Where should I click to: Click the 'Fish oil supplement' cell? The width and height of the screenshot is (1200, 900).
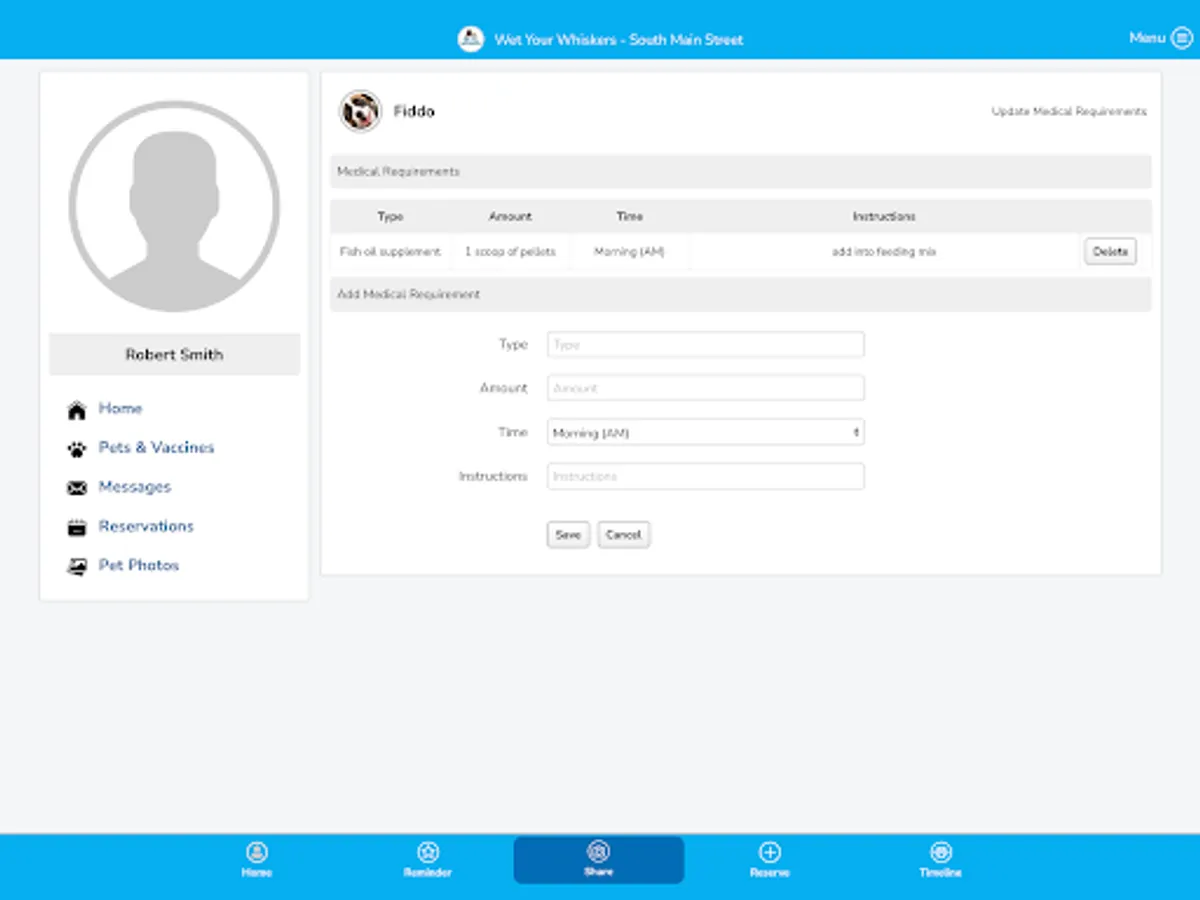[x=390, y=252]
